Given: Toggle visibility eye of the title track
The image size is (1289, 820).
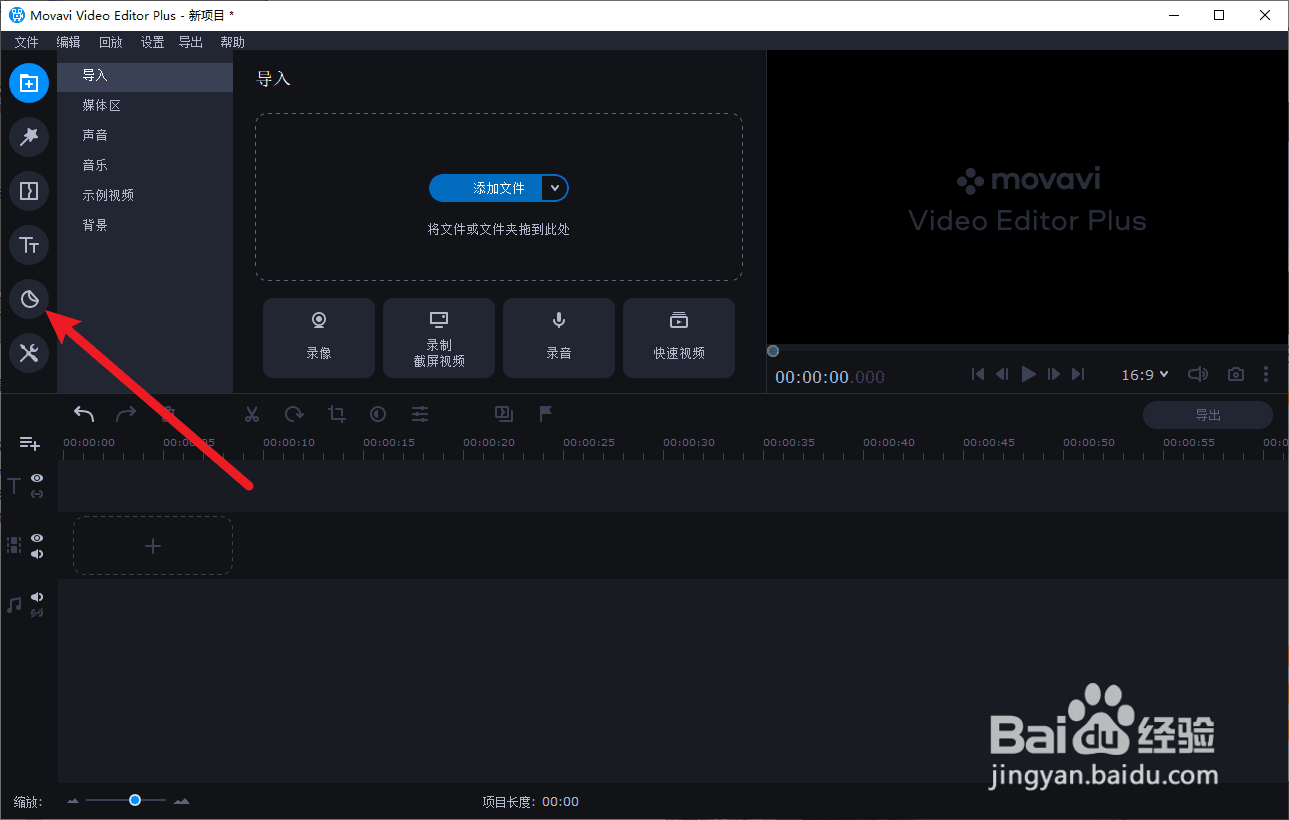Looking at the screenshot, I should click(x=37, y=478).
